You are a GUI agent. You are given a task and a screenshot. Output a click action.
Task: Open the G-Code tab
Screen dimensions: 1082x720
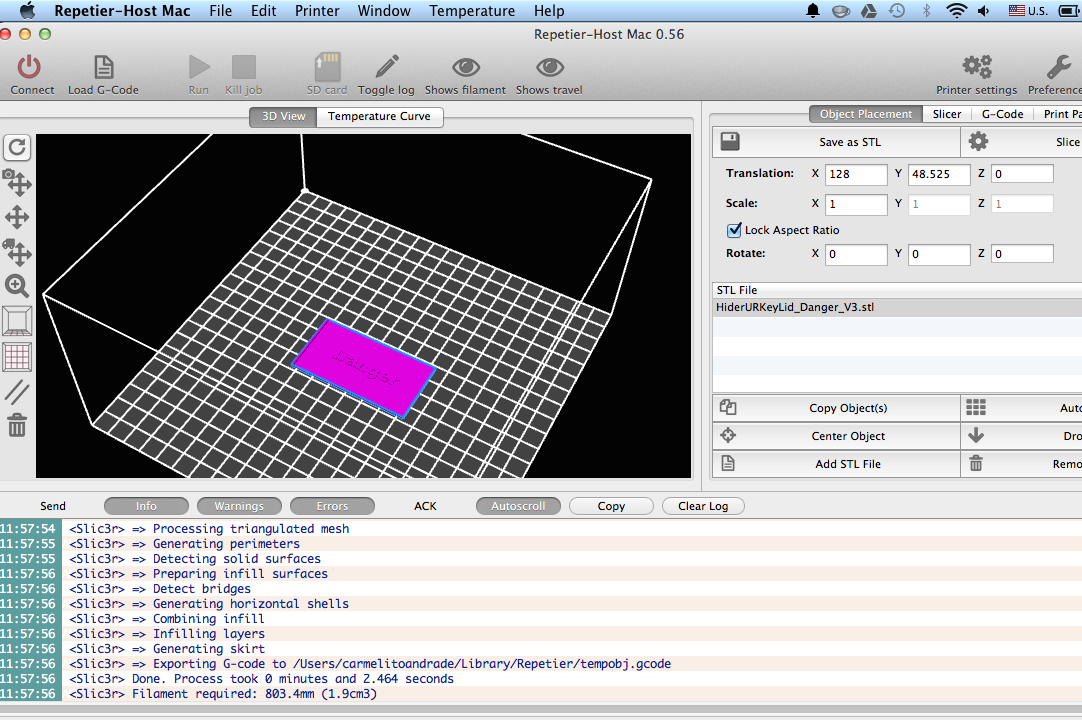1003,114
